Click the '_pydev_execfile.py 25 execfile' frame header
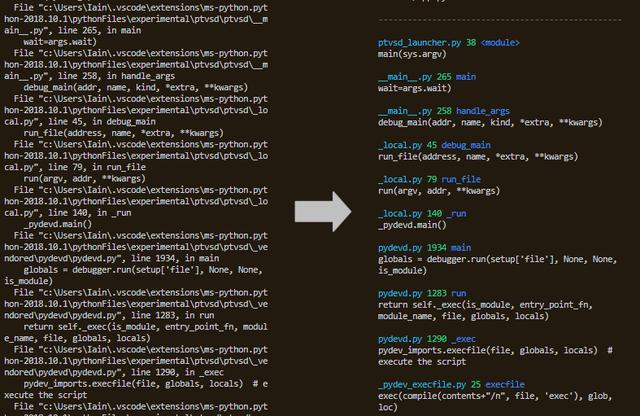 coord(451,385)
